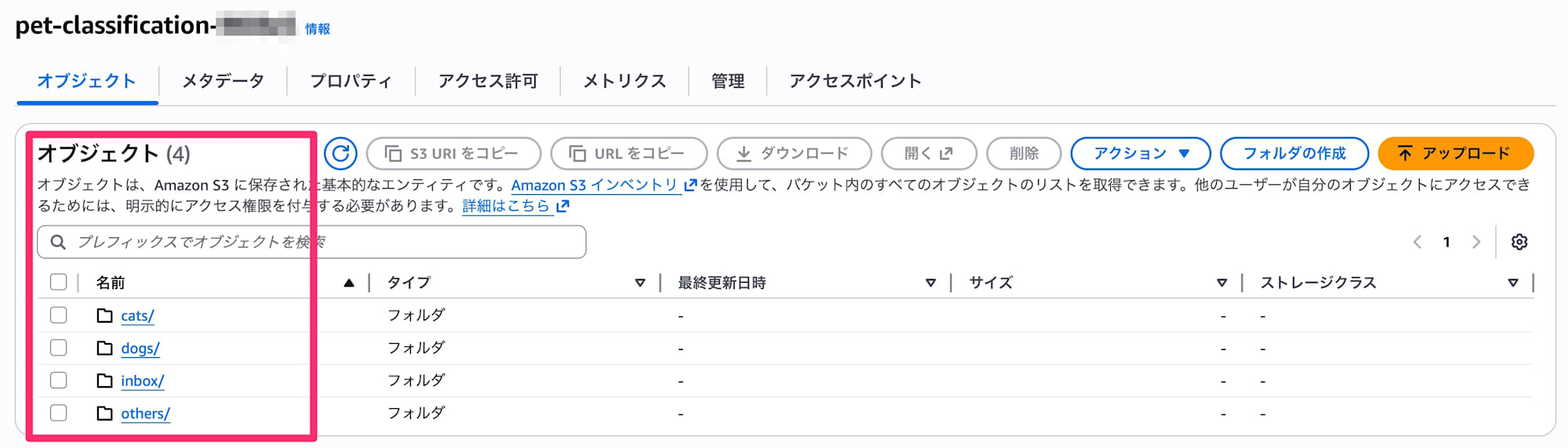Click next page arrow in pagination
The height and width of the screenshot is (448, 1568).
(1475, 242)
